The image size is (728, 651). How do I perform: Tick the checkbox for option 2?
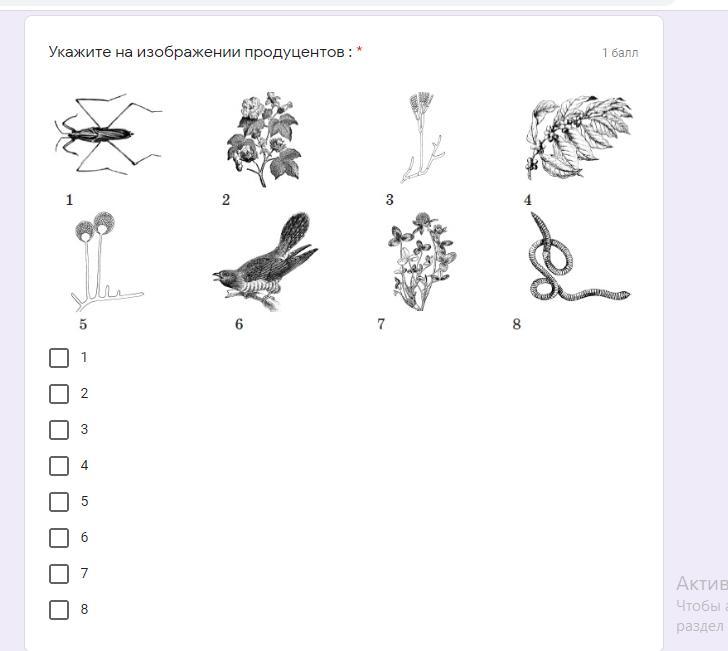point(59,394)
